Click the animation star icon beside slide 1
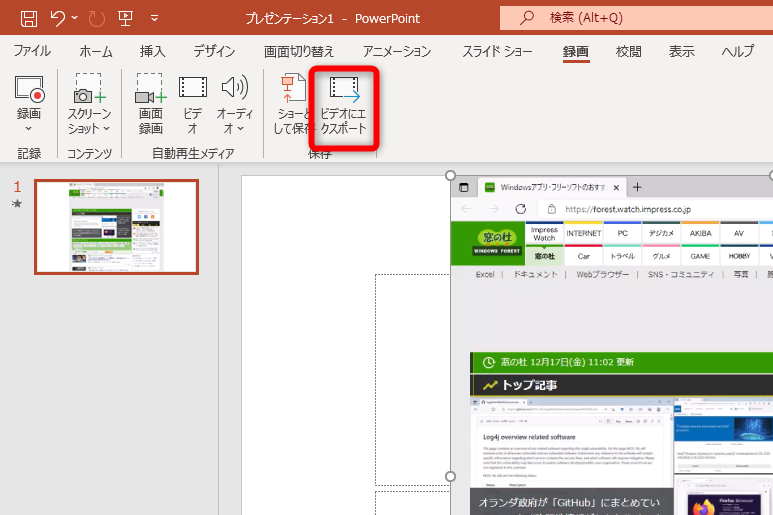The width and height of the screenshot is (773, 515). pos(17,204)
